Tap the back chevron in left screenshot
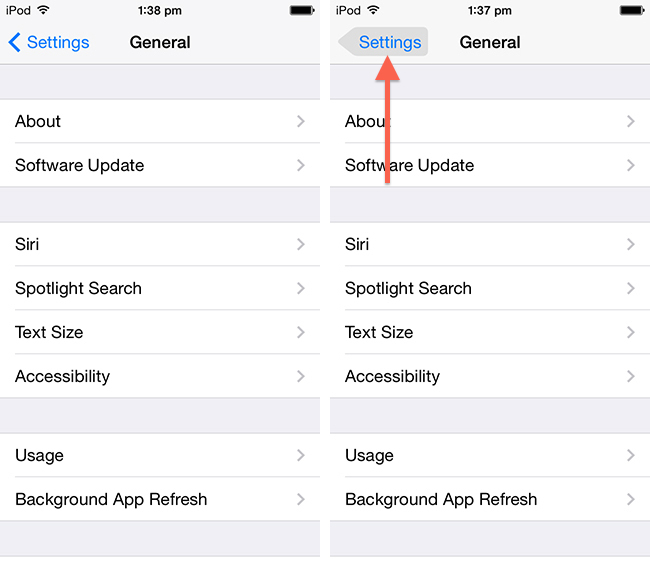The width and height of the screenshot is (650, 568). pyautogui.click(x=14, y=43)
